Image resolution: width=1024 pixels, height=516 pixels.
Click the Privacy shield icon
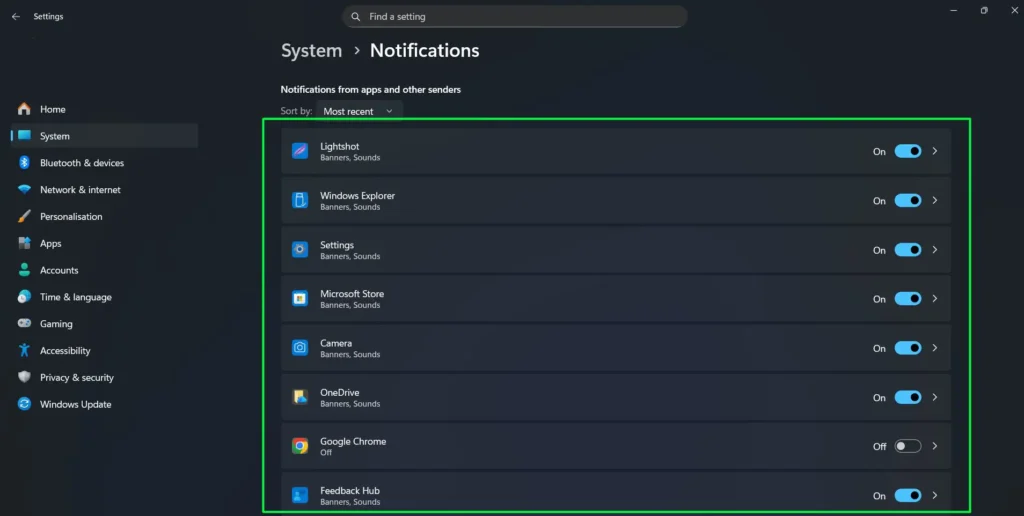tap(24, 377)
